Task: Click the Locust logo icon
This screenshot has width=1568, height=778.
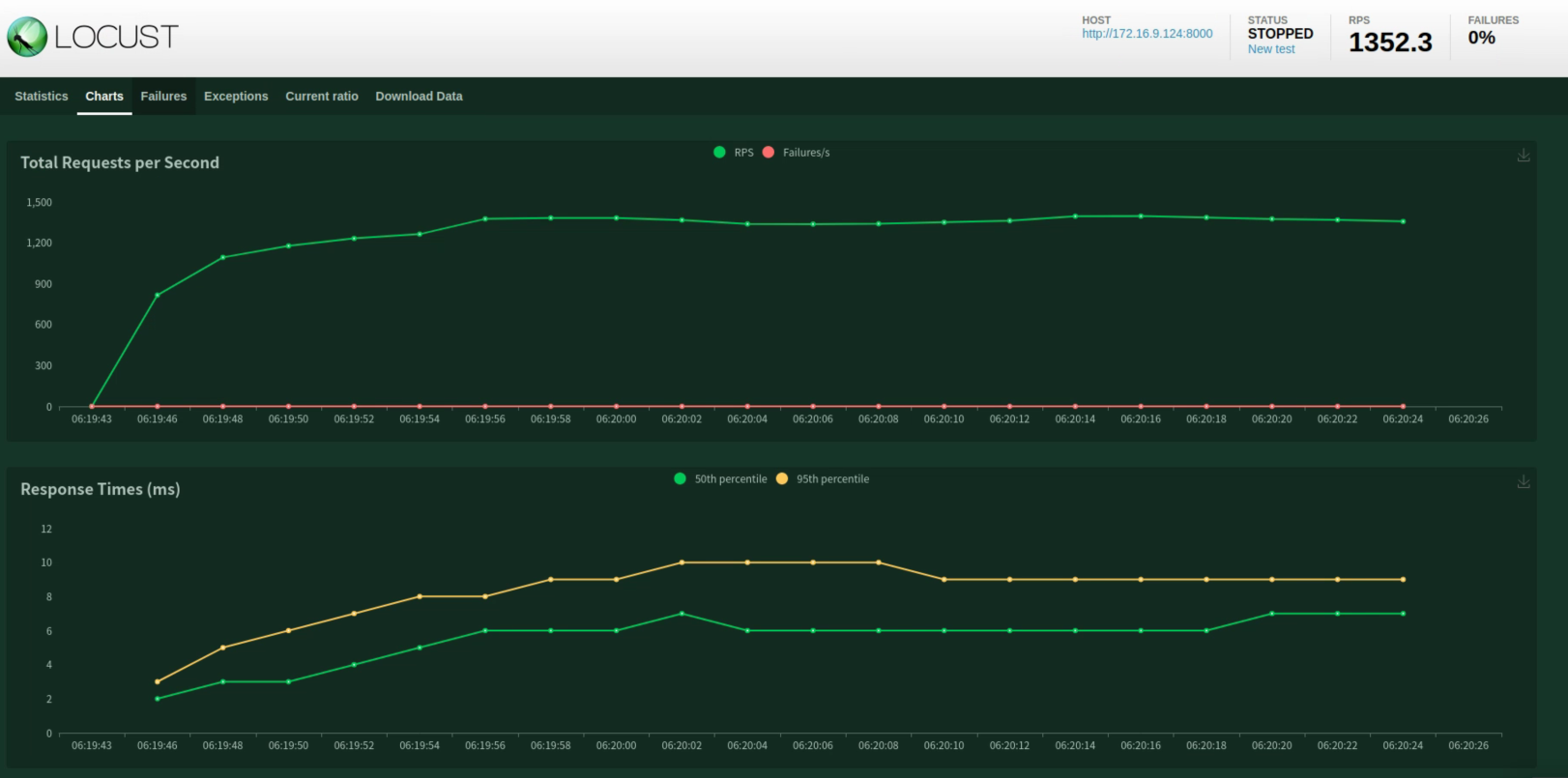Action: (x=27, y=37)
